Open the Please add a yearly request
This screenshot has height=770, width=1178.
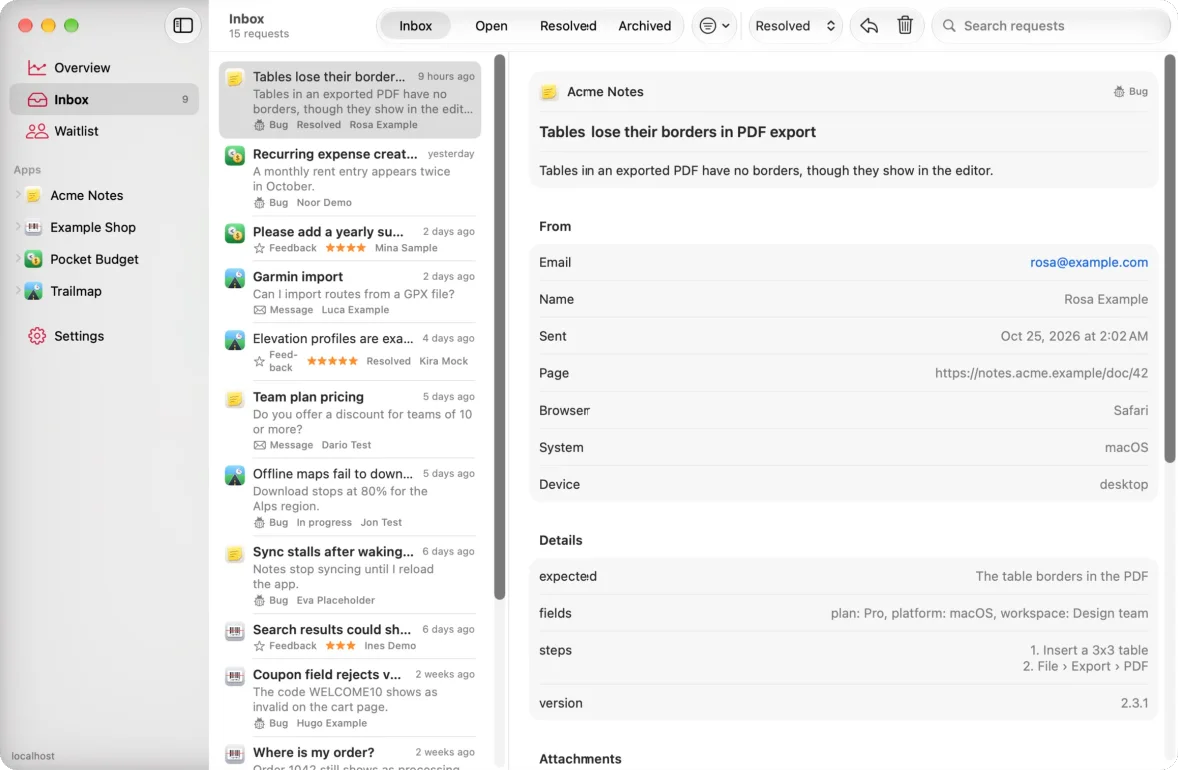(x=350, y=239)
